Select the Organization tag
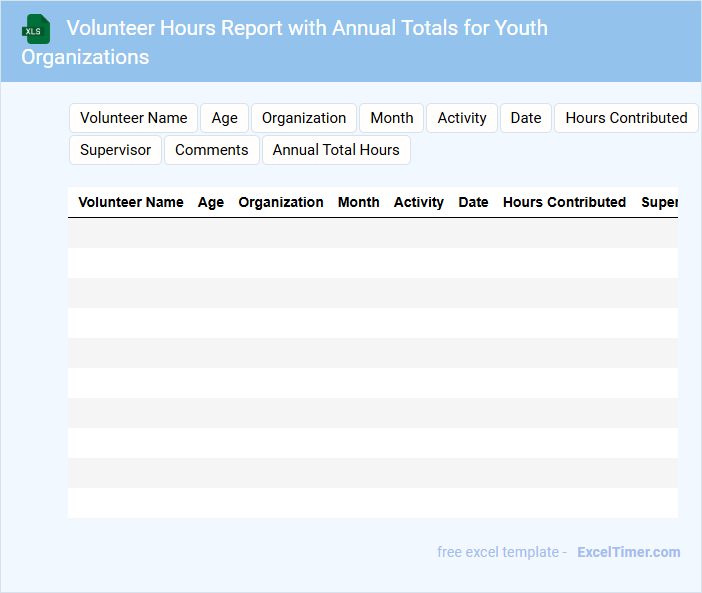Screen dimensions: 702x593 304,118
